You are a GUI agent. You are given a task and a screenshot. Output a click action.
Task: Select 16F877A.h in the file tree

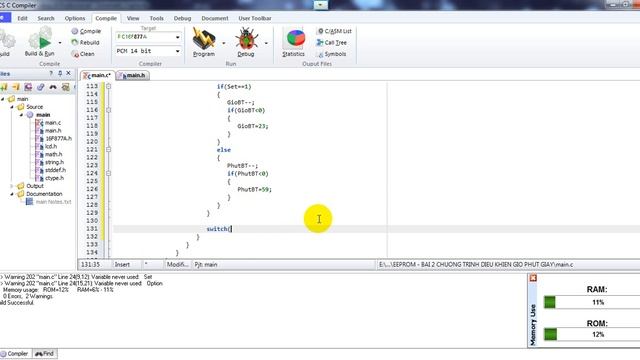click(58, 139)
